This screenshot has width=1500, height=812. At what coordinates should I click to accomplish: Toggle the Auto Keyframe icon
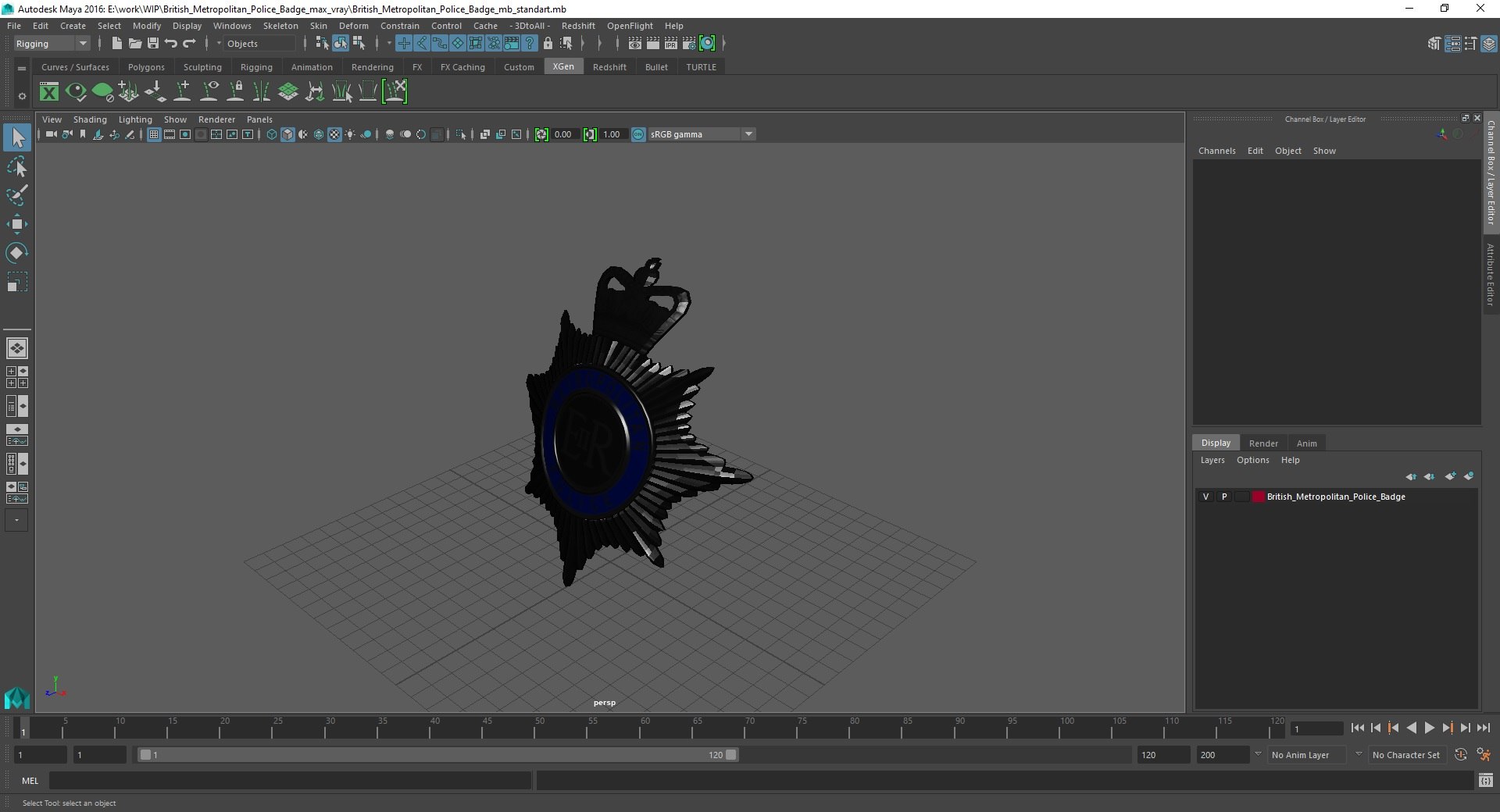(1460, 755)
